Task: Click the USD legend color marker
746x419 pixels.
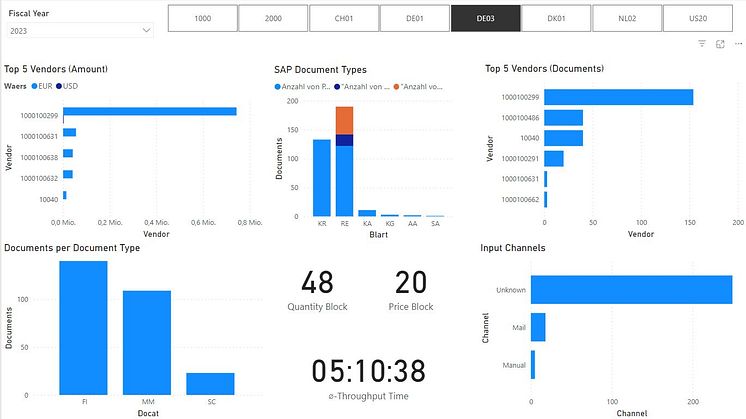Action: click(59, 86)
